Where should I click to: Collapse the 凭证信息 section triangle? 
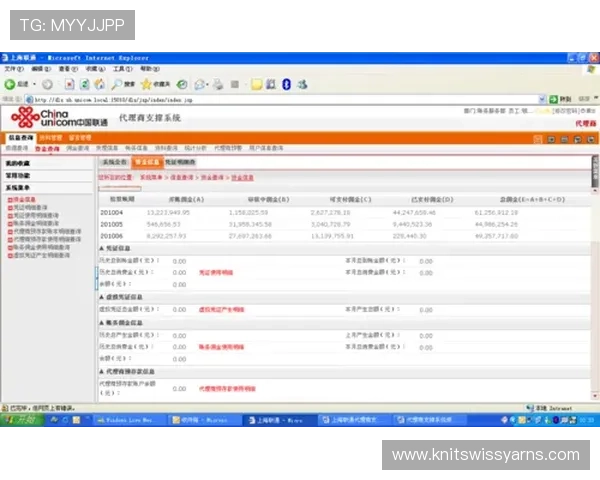pos(101,248)
